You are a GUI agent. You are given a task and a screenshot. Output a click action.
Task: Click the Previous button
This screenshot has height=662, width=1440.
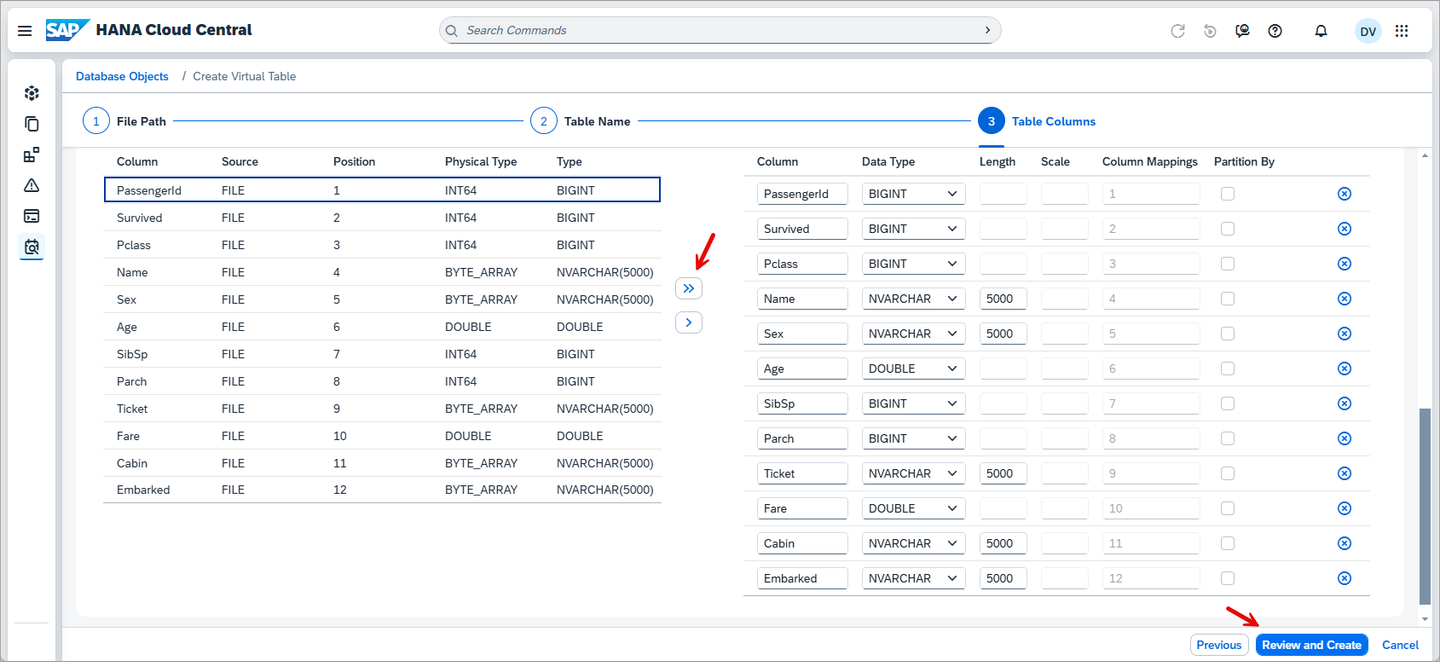pos(1219,645)
